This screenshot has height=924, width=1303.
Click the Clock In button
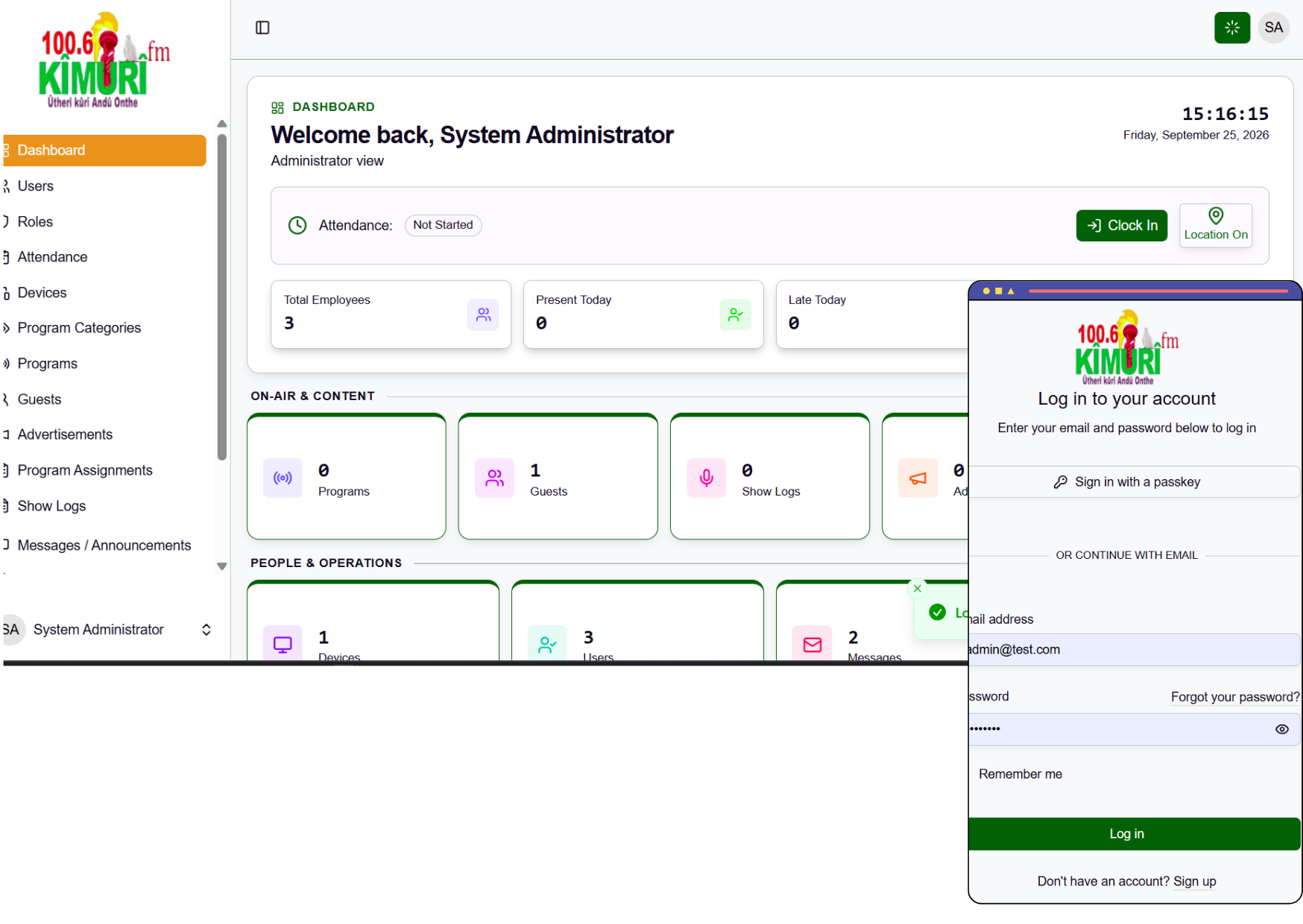(x=1121, y=226)
